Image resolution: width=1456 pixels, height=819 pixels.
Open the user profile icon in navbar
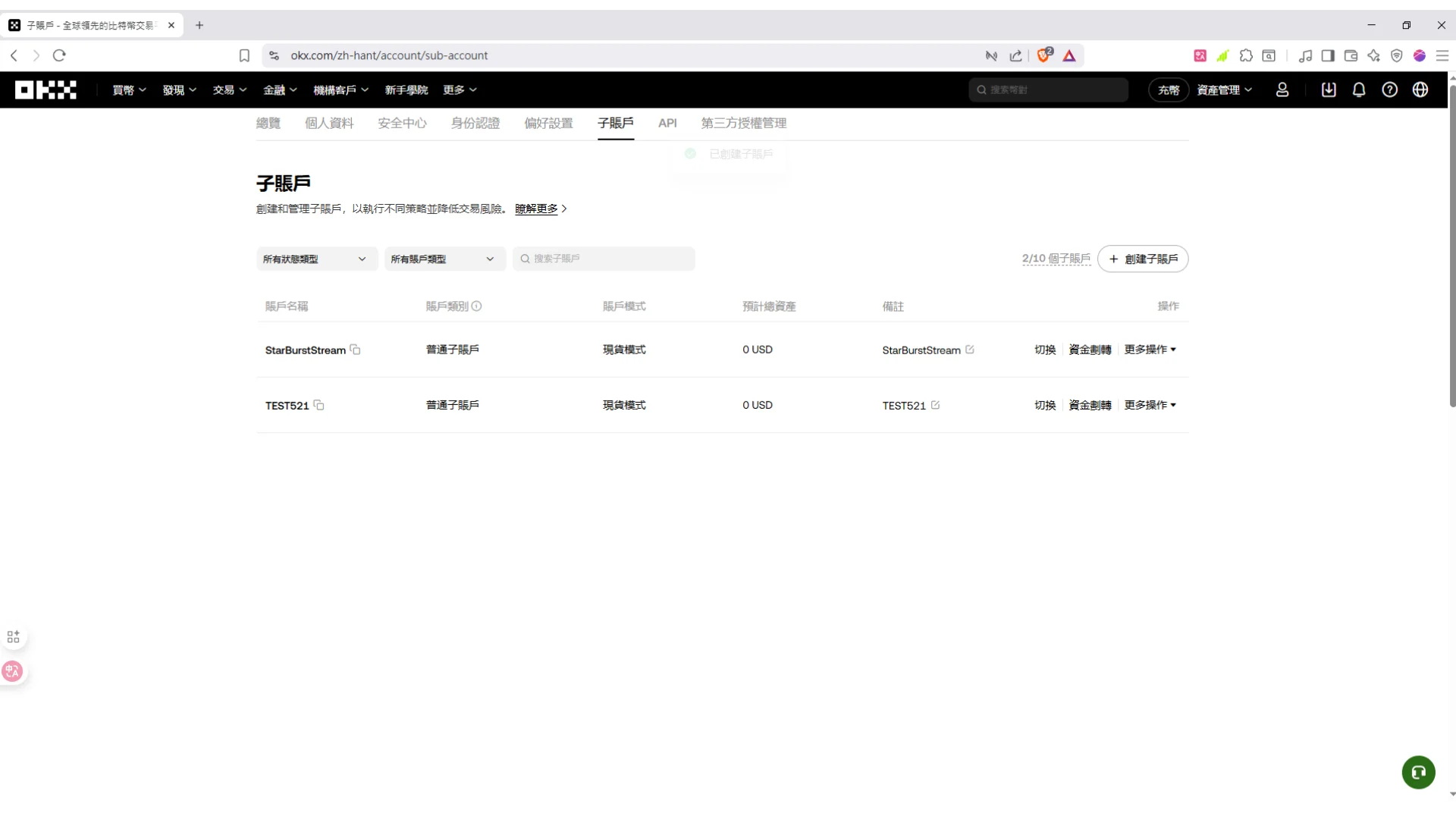point(1283,89)
